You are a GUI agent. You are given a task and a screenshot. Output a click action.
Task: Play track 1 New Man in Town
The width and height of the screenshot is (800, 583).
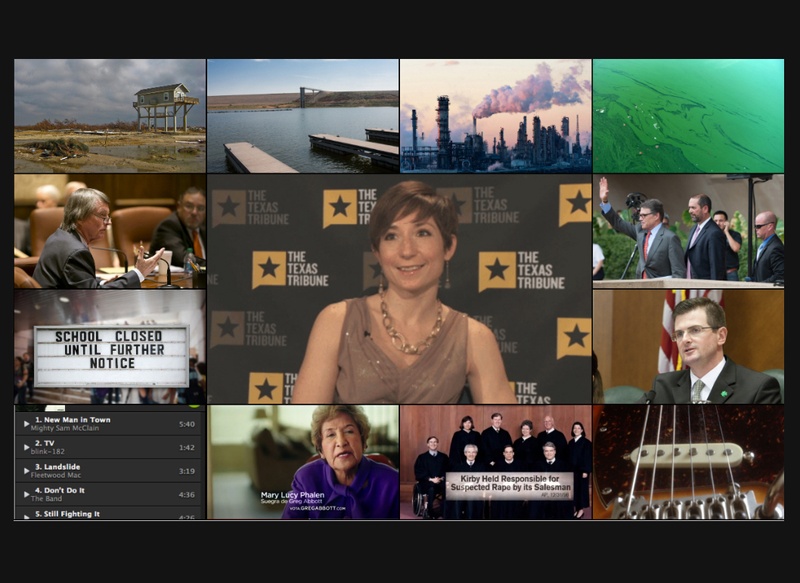pos(26,424)
